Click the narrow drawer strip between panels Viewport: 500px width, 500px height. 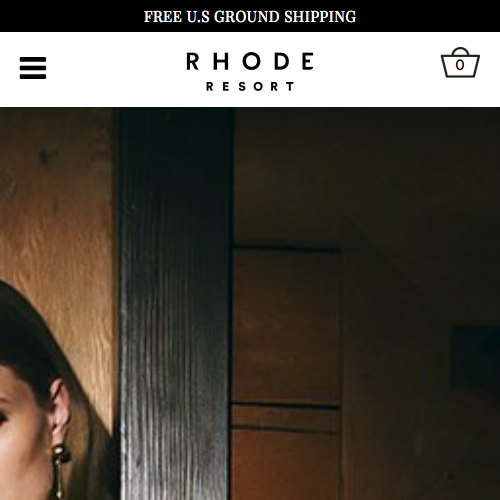[x=286, y=417]
